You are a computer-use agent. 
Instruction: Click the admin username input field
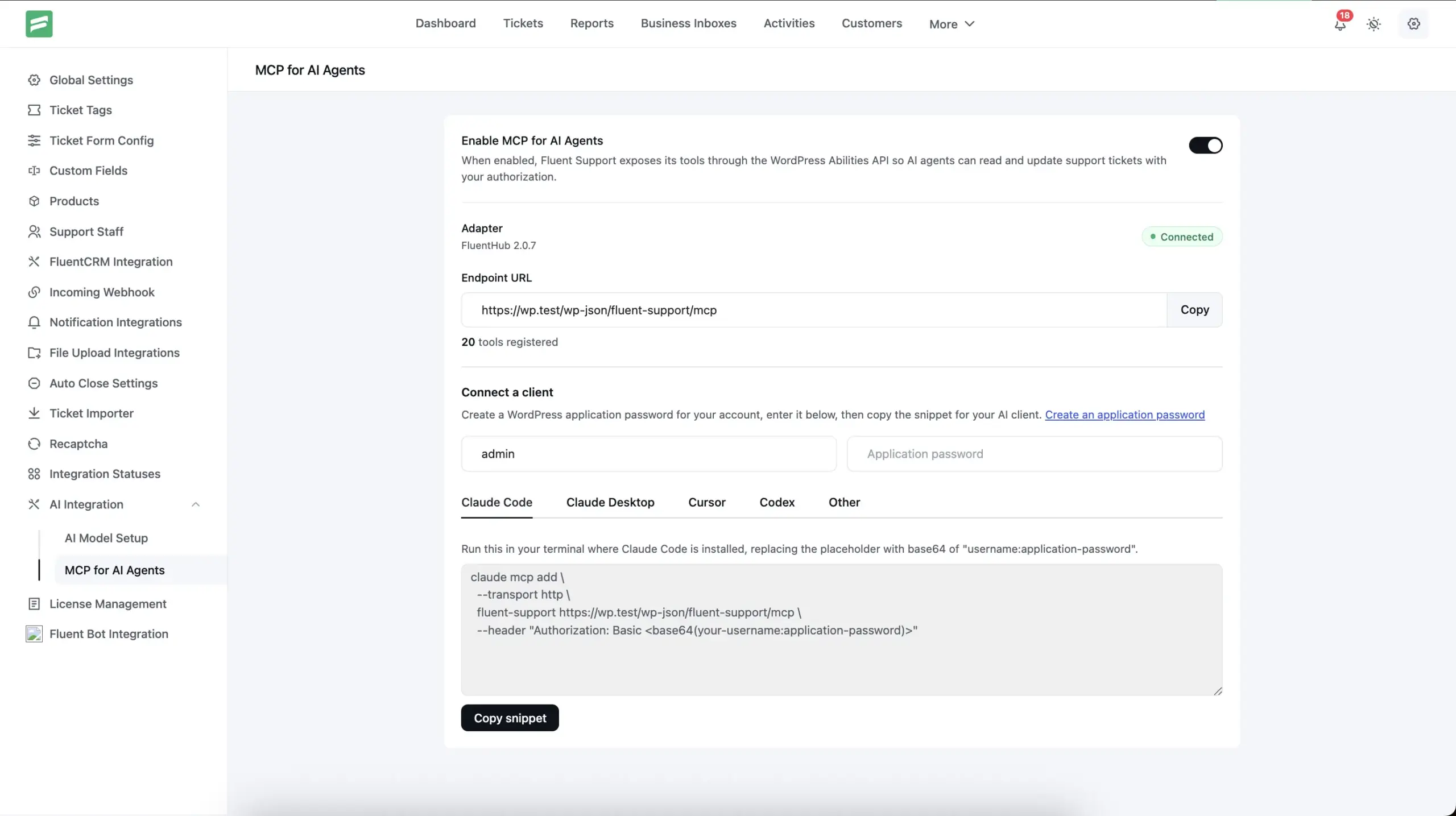coord(648,454)
